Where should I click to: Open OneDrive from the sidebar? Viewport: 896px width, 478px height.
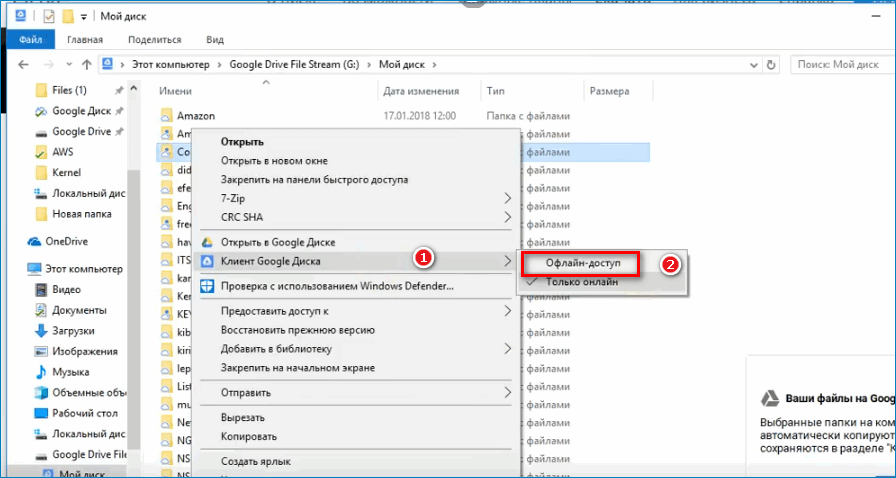click(68, 241)
